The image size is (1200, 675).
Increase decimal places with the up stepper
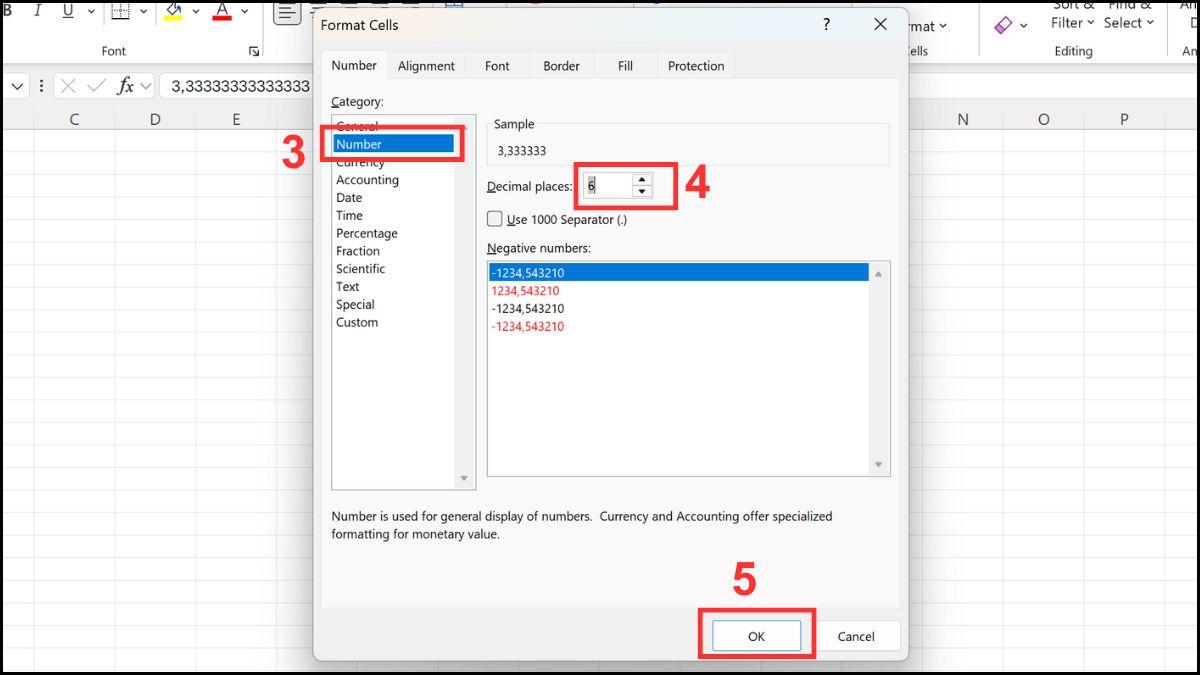(641, 180)
